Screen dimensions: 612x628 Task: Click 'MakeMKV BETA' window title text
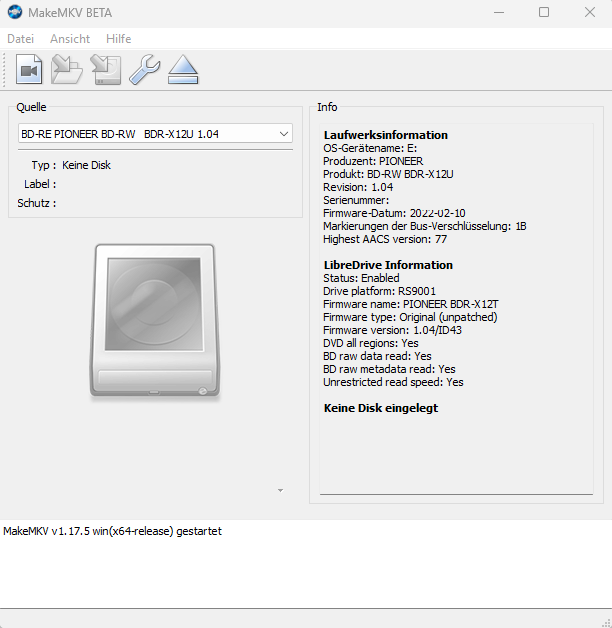(70, 13)
